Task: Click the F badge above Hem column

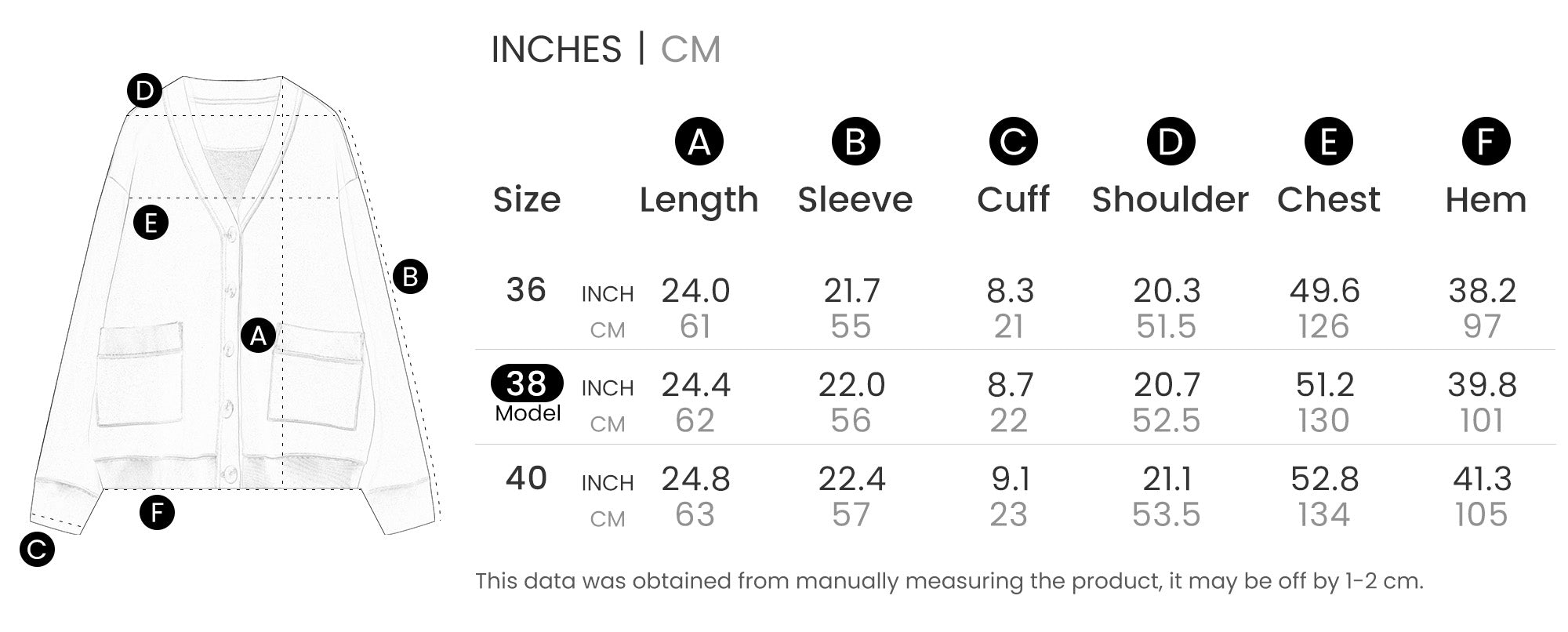Action: (1486, 142)
